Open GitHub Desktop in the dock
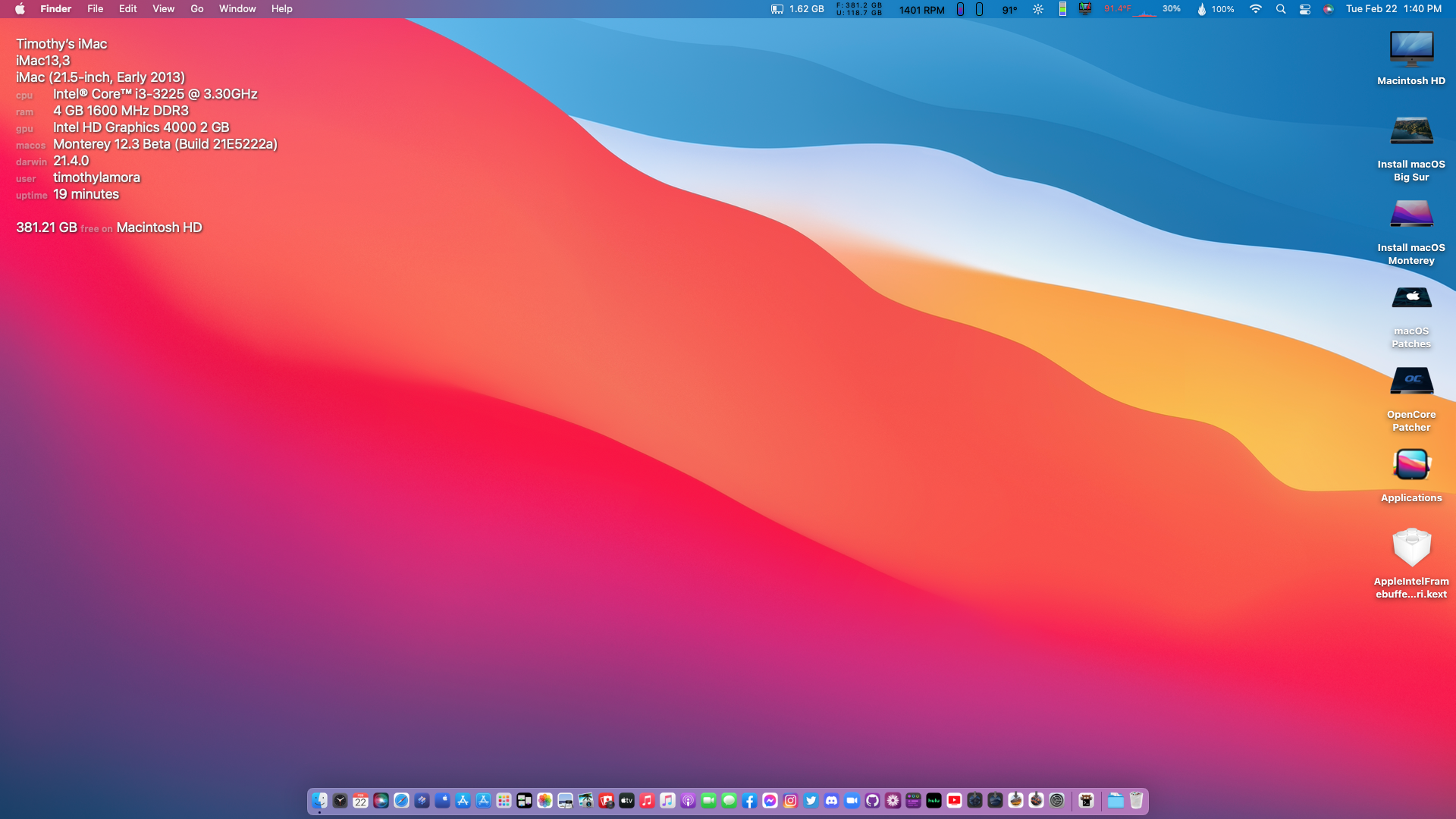The height and width of the screenshot is (819, 1456). coord(872,801)
